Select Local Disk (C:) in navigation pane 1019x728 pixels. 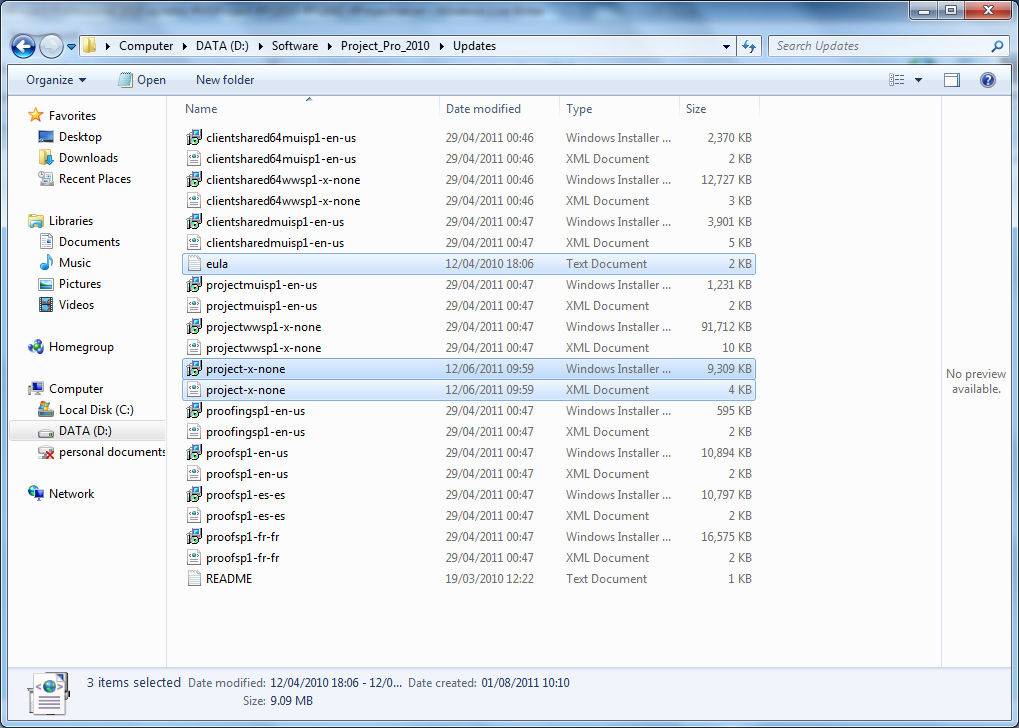click(x=95, y=410)
